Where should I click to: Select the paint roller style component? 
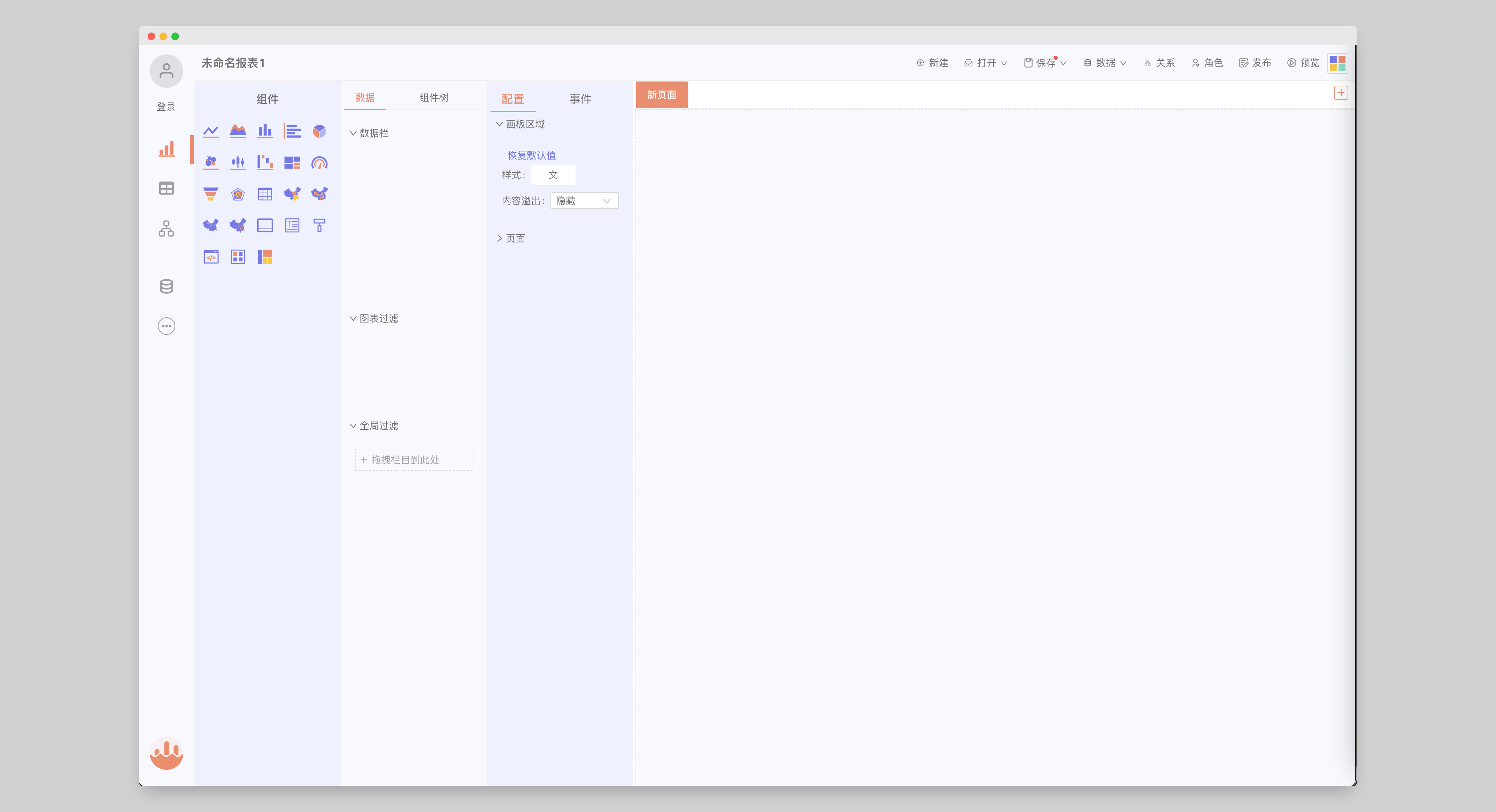coord(319,225)
